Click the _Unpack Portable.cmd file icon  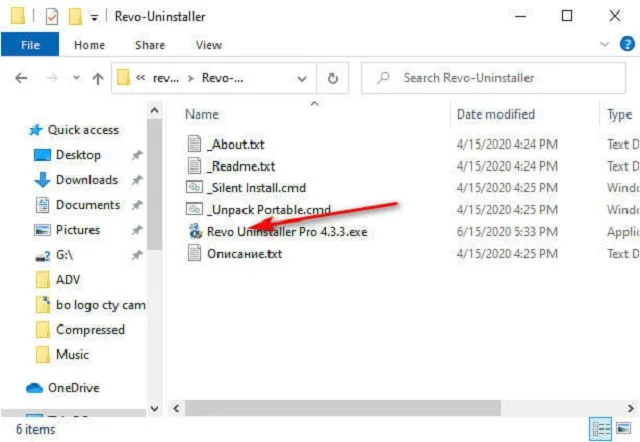point(194,209)
